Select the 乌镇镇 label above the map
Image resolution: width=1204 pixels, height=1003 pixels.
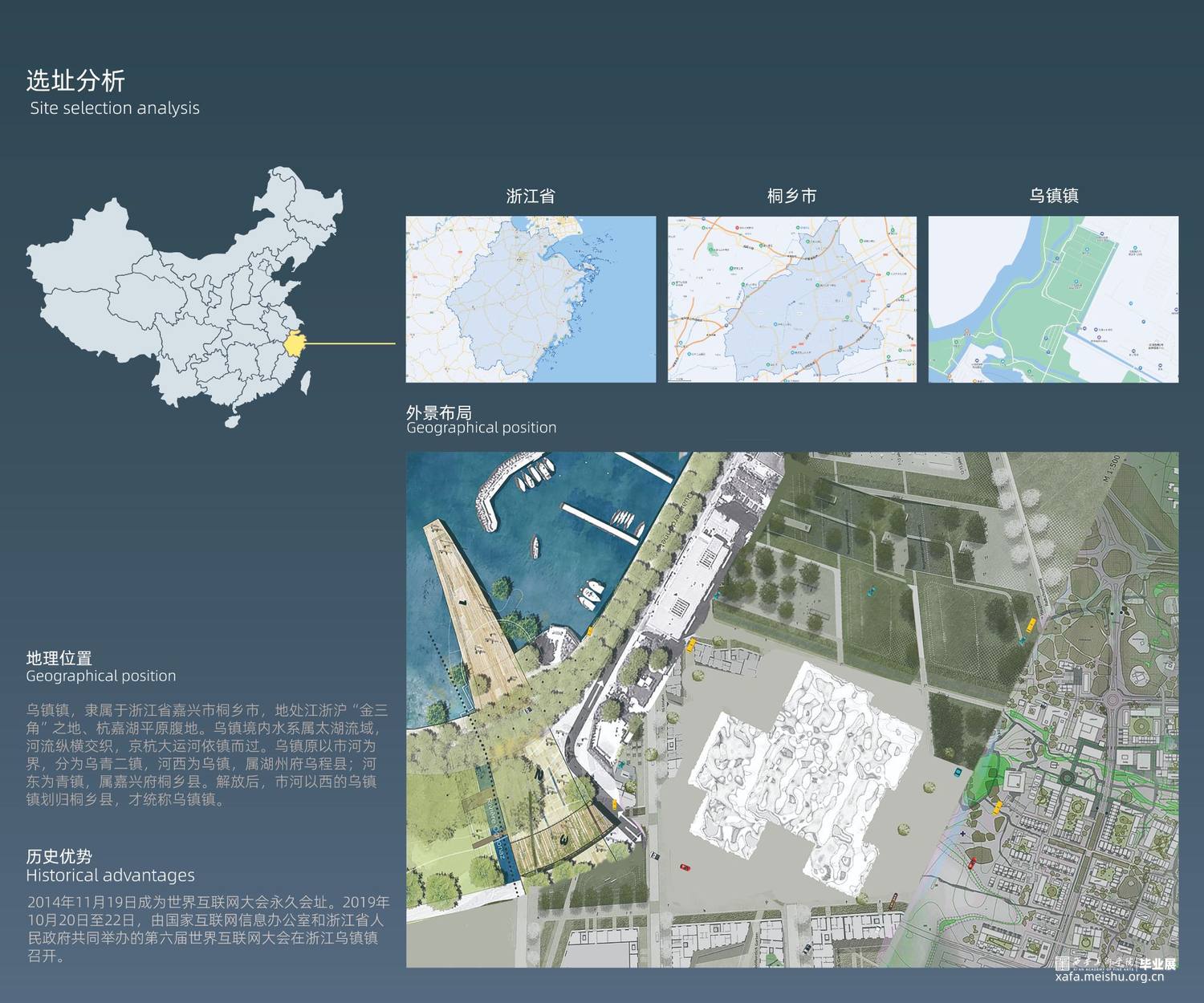(x=1053, y=196)
